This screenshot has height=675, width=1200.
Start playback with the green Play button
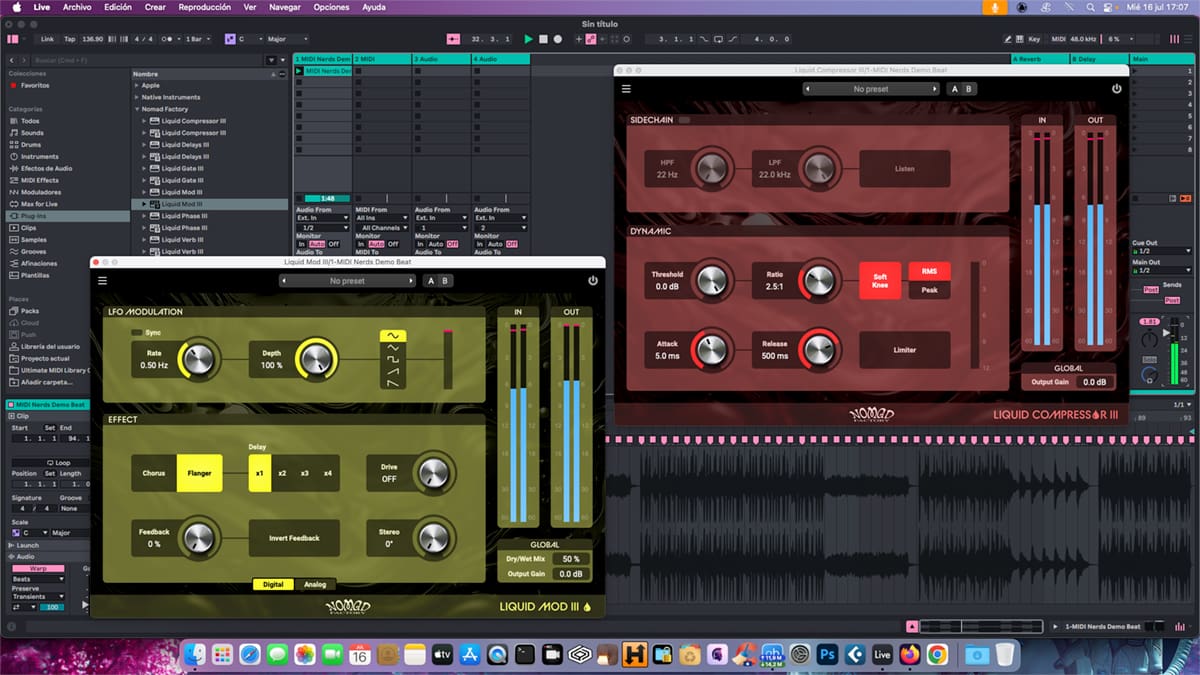[529, 39]
